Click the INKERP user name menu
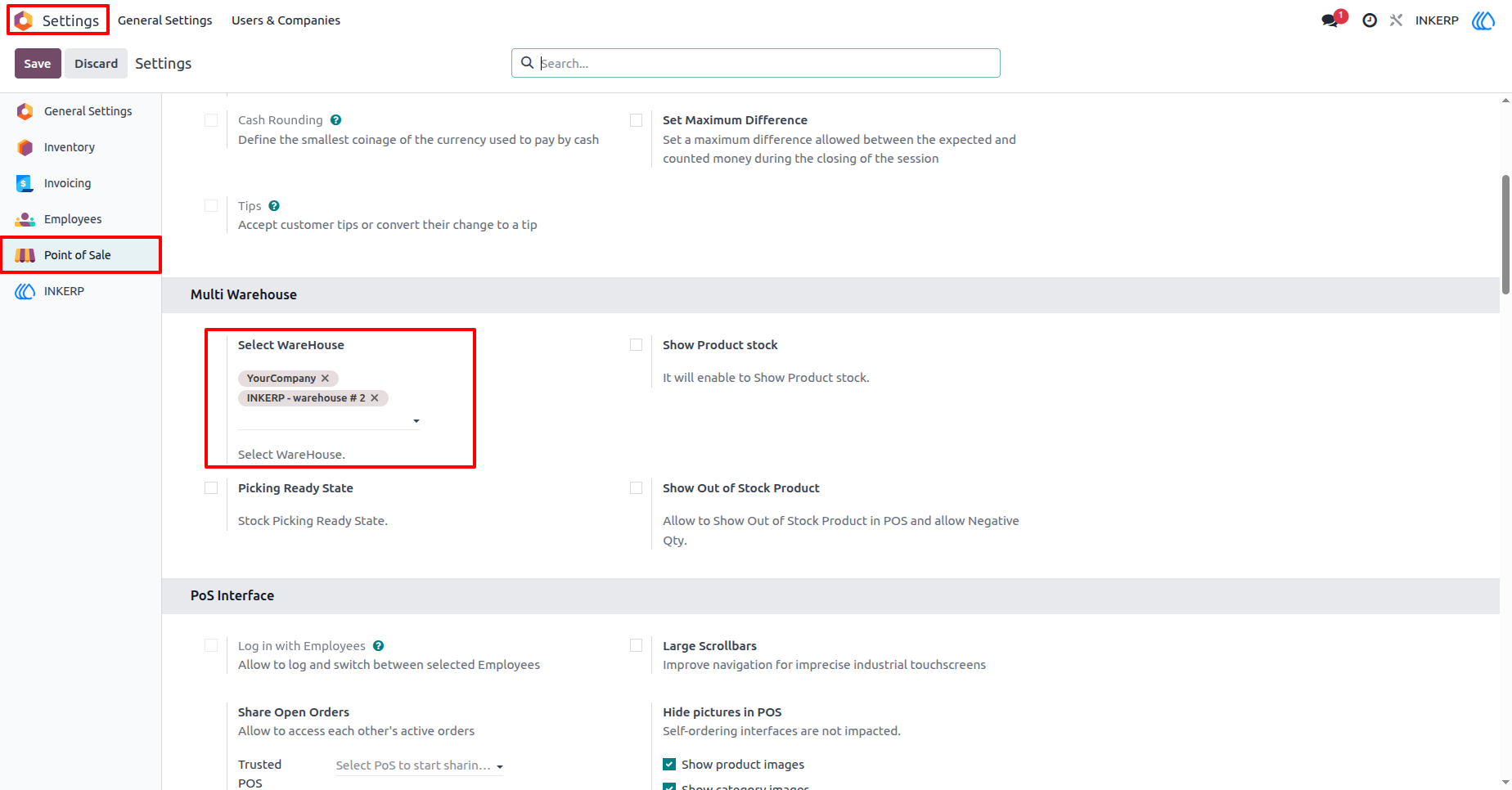1512x790 pixels. [1437, 20]
